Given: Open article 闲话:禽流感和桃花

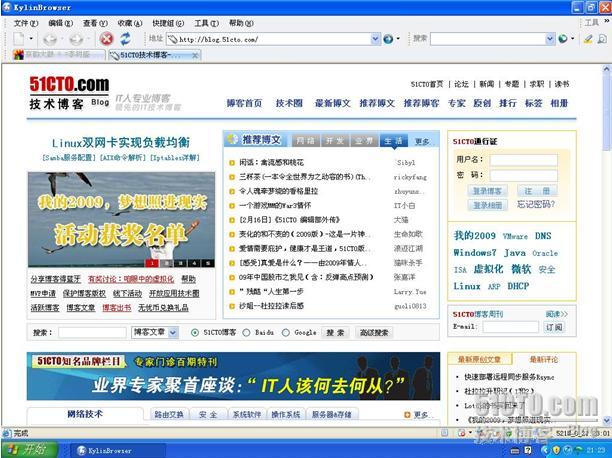Looking at the screenshot, I should pyautogui.click(x=271, y=162).
